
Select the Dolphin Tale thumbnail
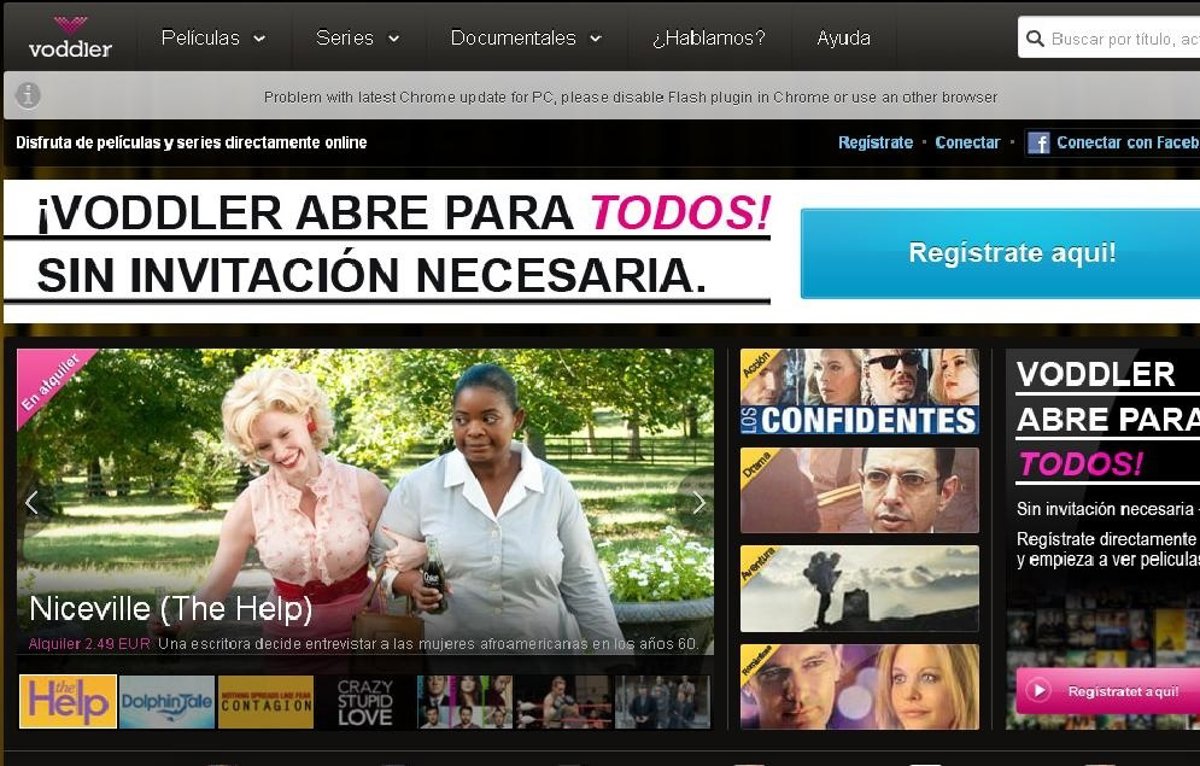[167, 702]
